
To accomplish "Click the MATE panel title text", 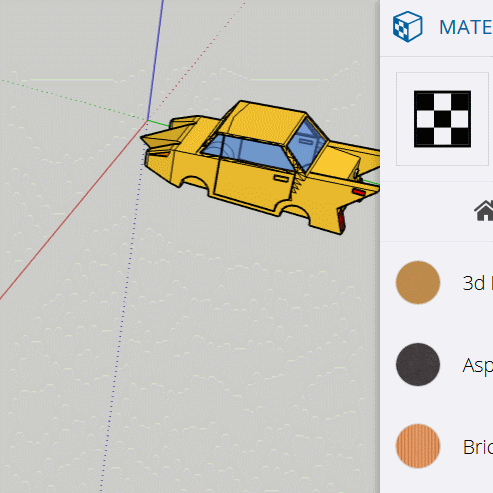I will pyautogui.click(x=466, y=27).
